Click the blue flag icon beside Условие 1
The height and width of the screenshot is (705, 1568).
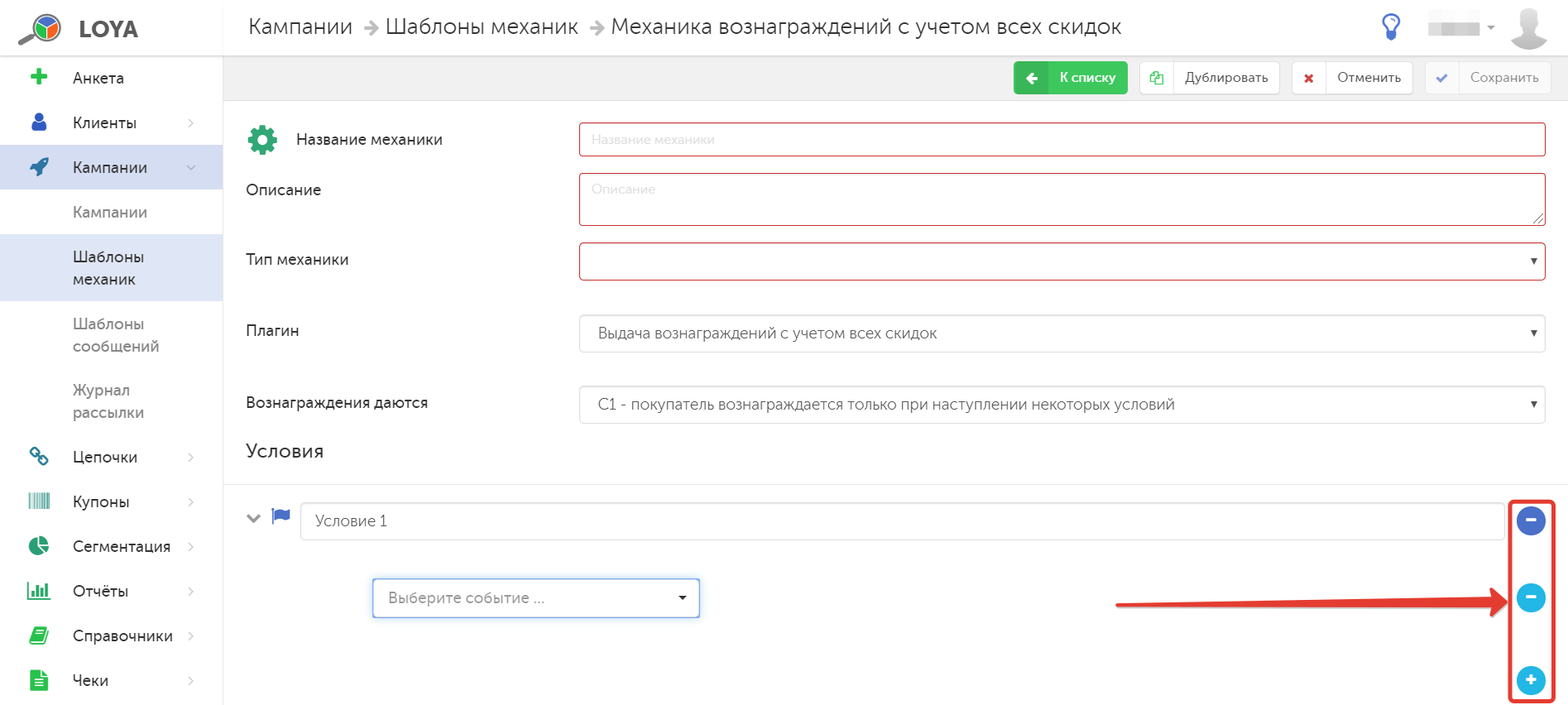click(x=281, y=516)
